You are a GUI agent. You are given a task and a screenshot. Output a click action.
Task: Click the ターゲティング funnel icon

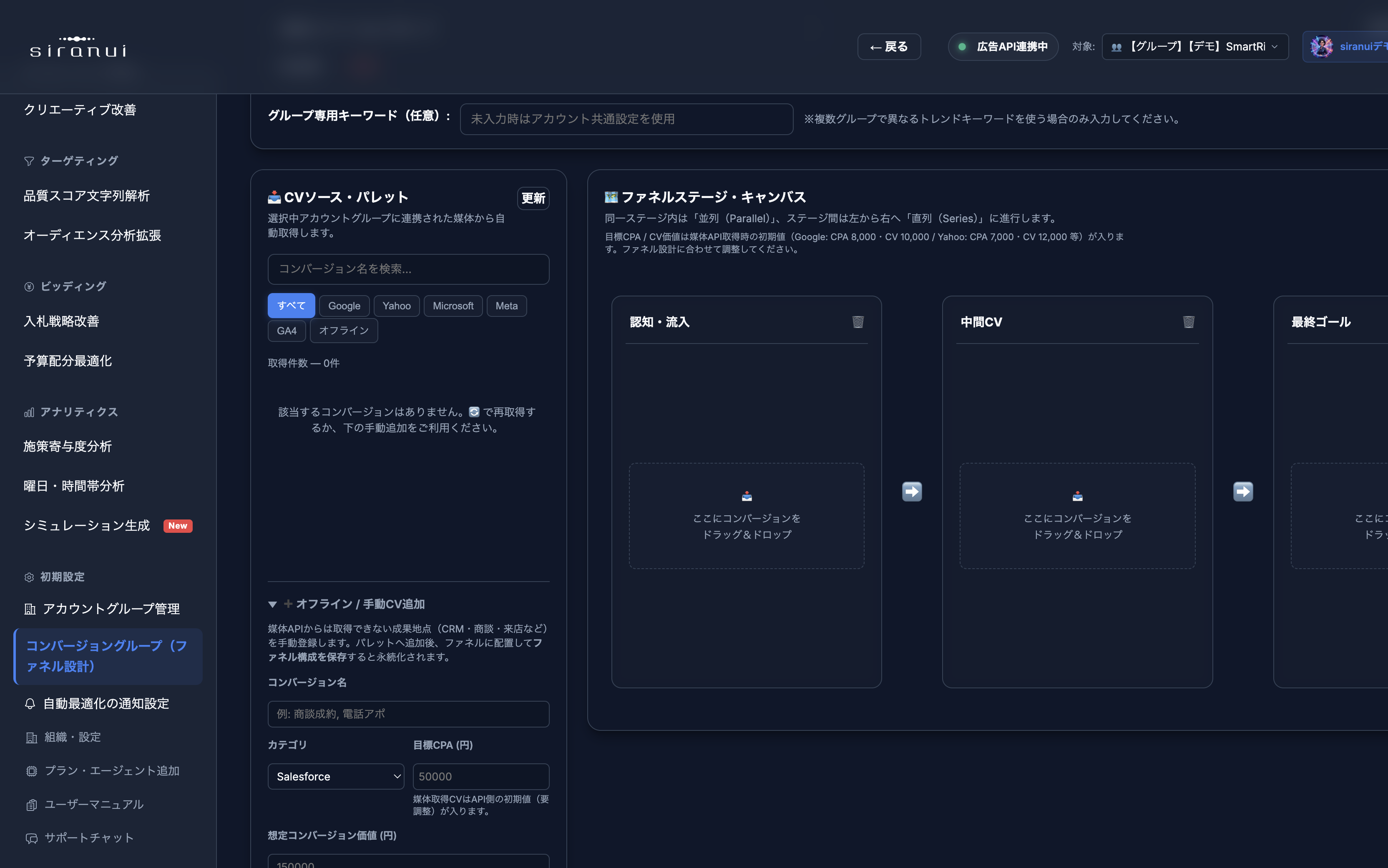[29, 161]
